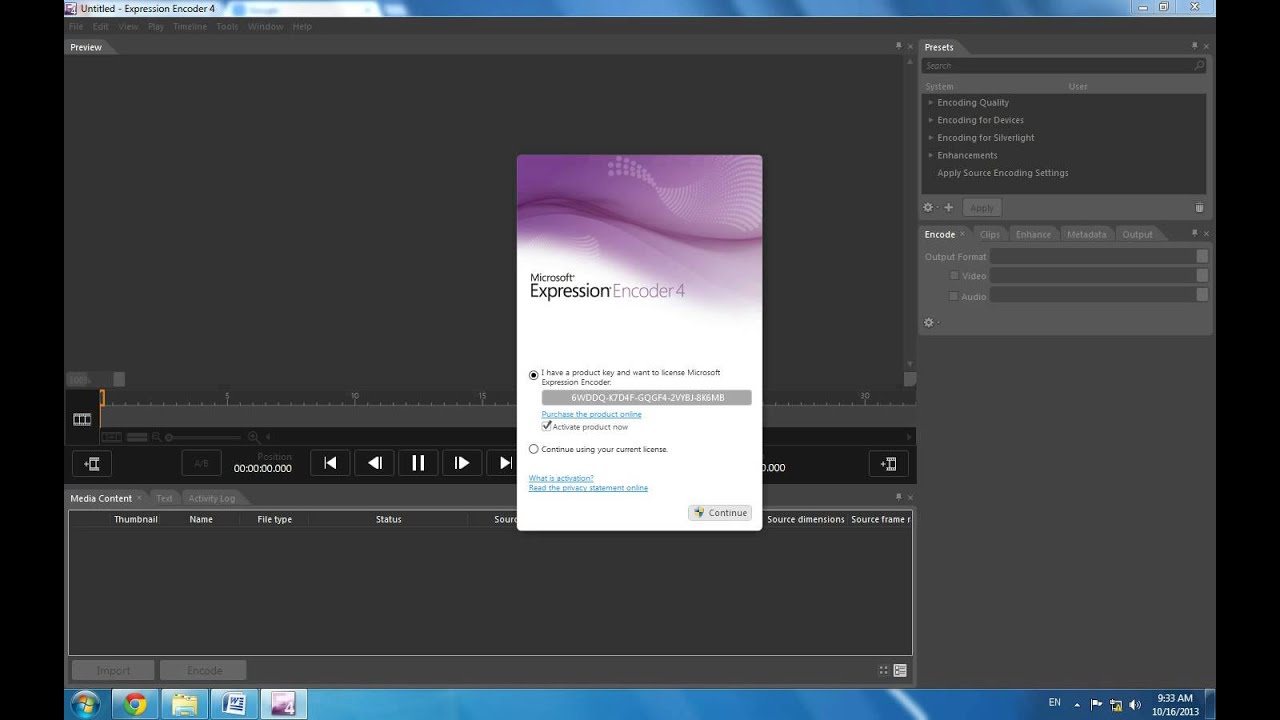The image size is (1280, 720).
Task: Click the Encode button below media list
Action: click(204, 670)
